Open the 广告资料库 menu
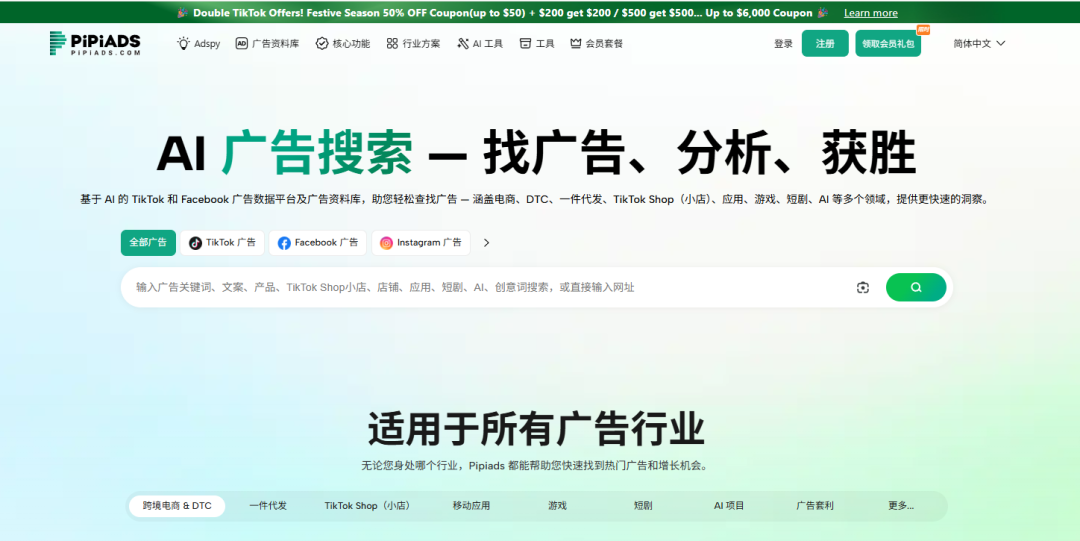The height and width of the screenshot is (541, 1080). (x=267, y=43)
